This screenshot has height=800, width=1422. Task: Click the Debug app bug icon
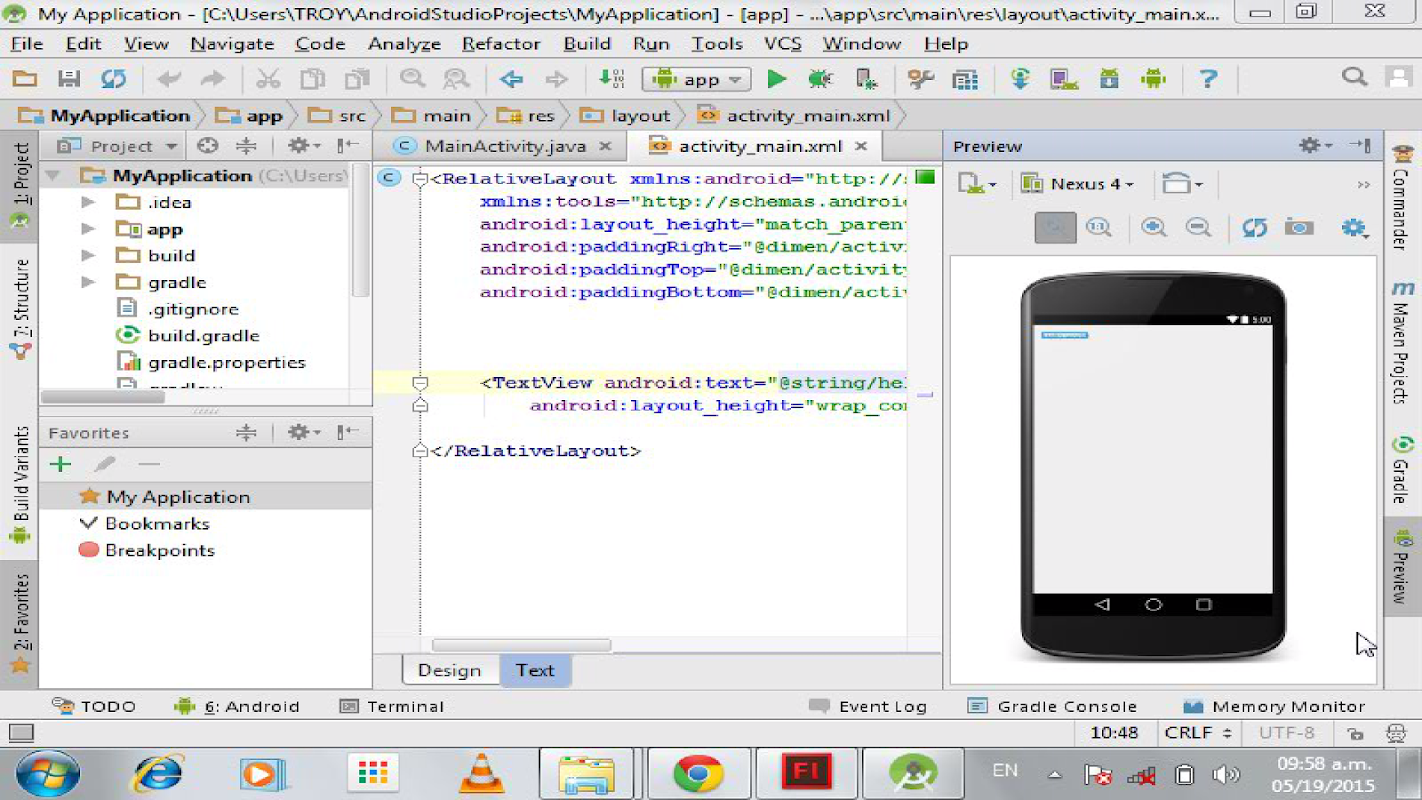click(x=820, y=79)
